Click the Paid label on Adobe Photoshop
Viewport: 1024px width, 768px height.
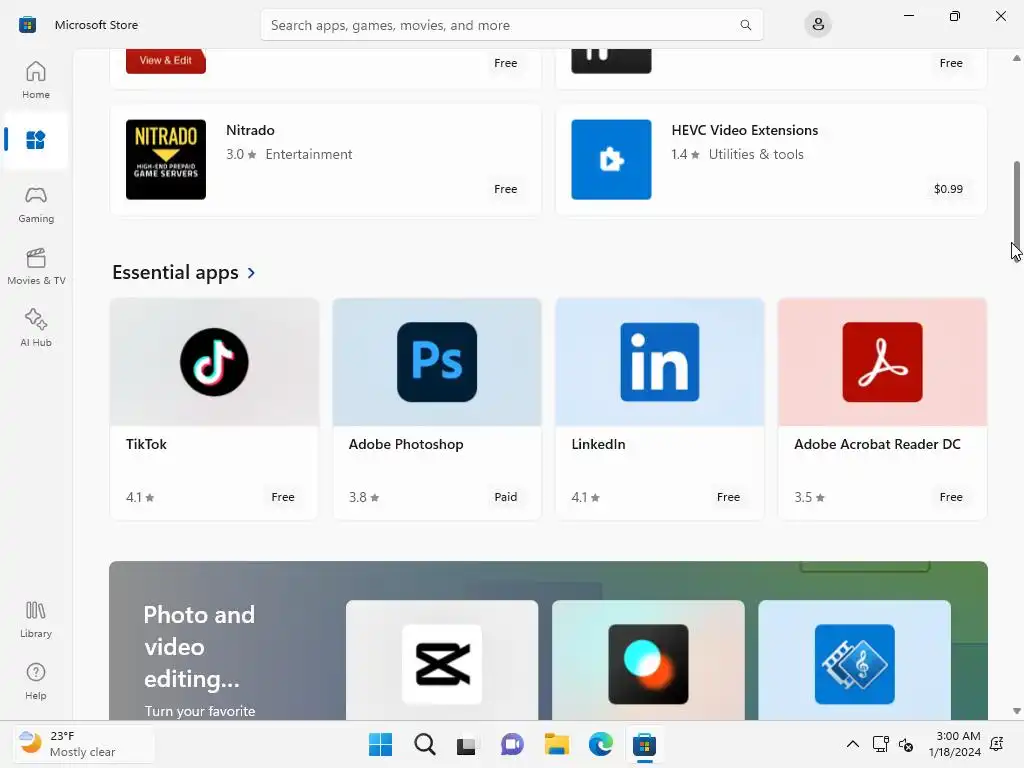pos(505,497)
